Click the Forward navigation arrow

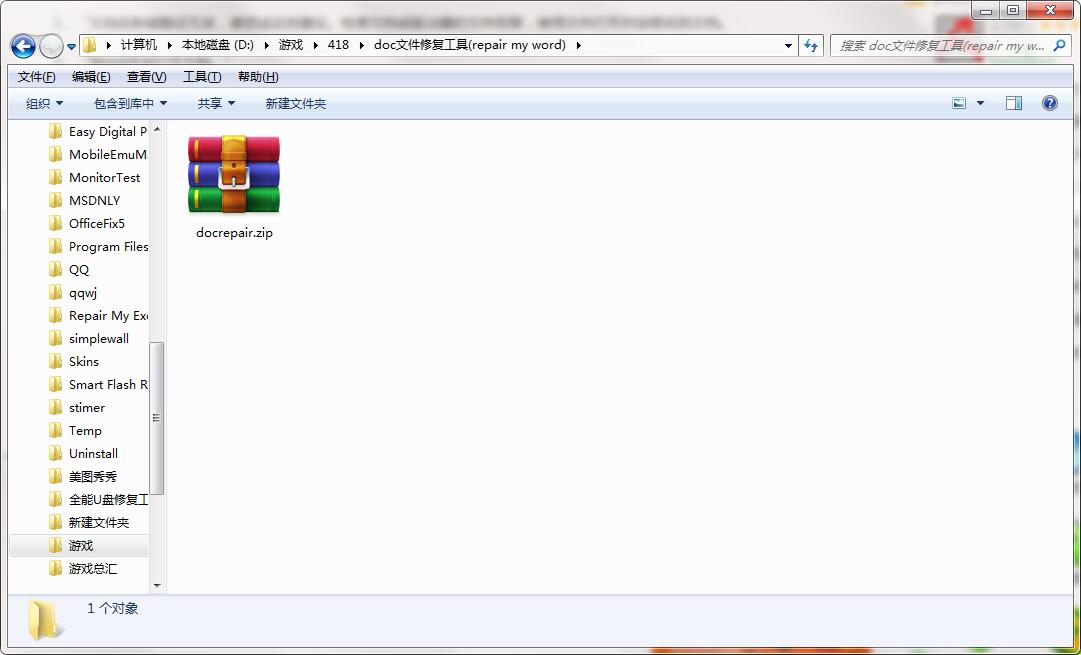point(51,46)
